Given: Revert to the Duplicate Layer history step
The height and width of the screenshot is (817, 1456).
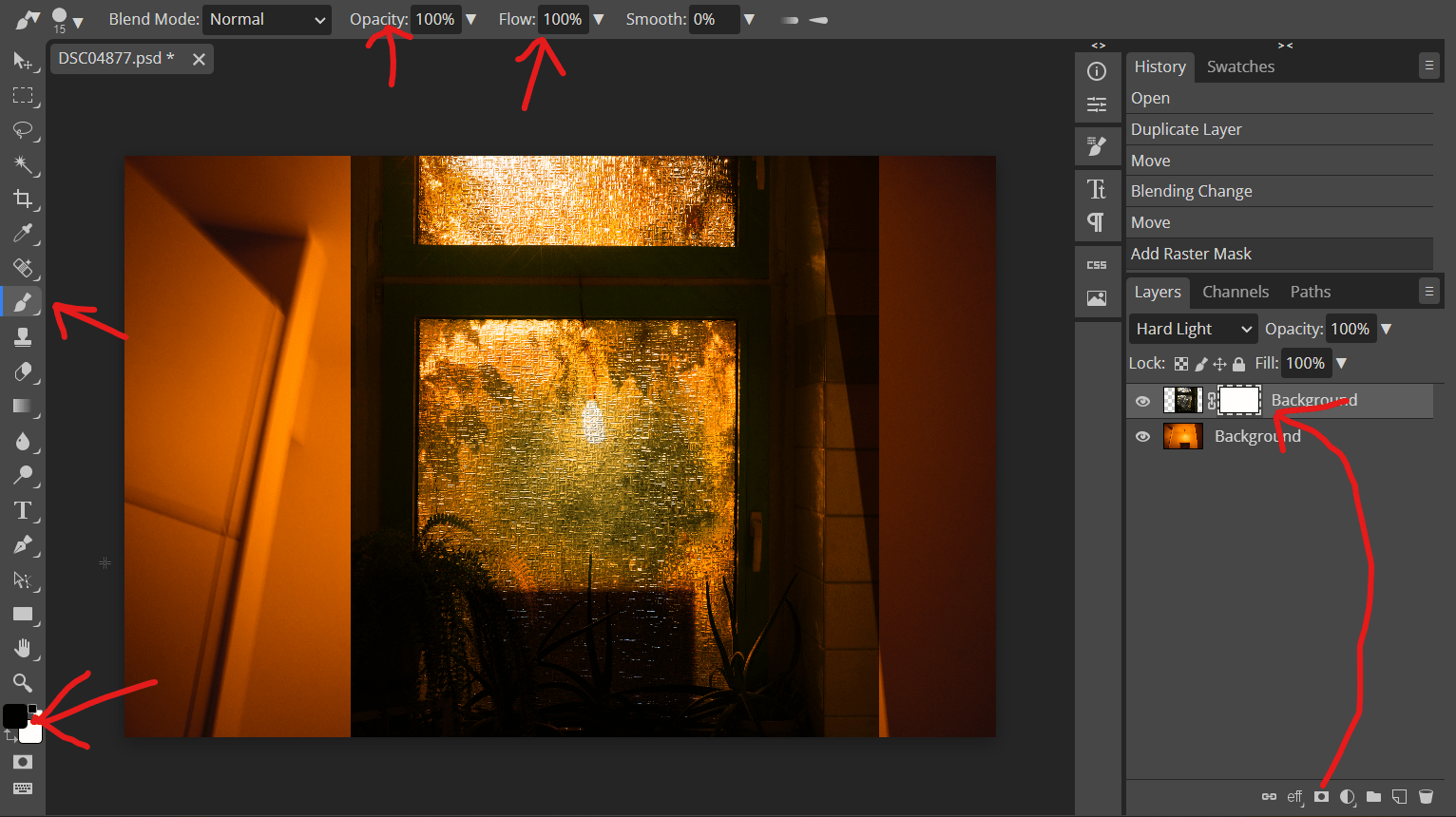Looking at the screenshot, I should [x=1186, y=128].
